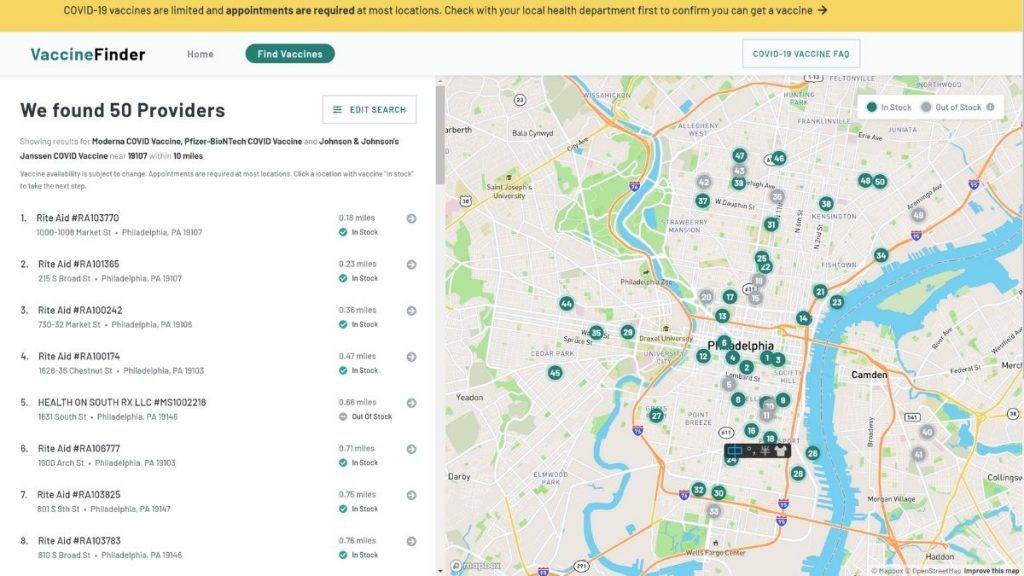Click the Mapbox logo on the map
Viewport: 1024px width, 576px height.
click(x=475, y=566)
